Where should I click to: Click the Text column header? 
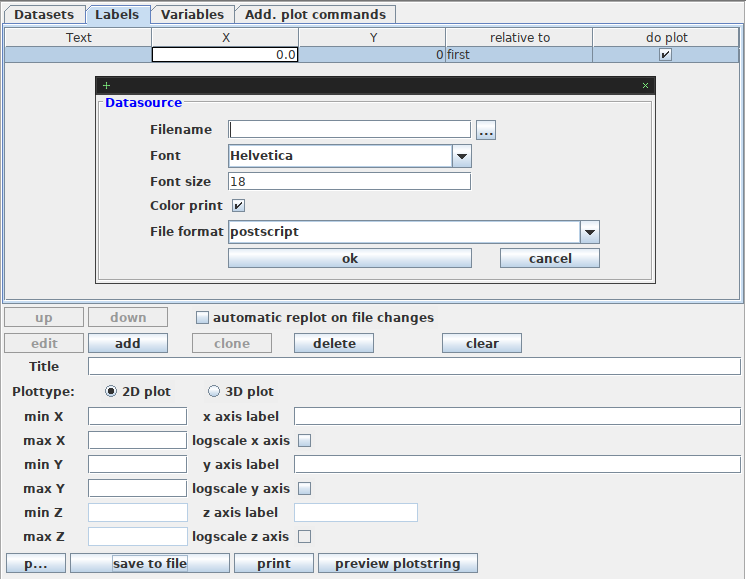[x=79, y=38]
